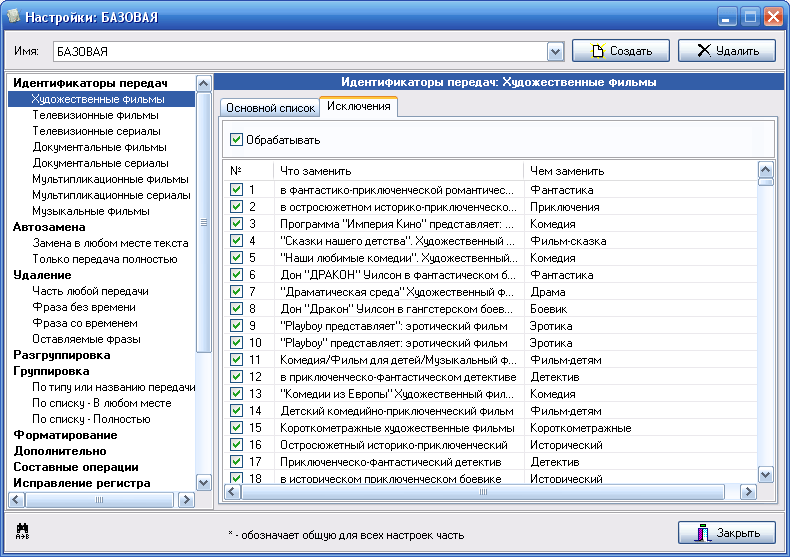This screenshot has height=557, width=790.
Task: Click the Что заменить column header
Action: pos(398,171)
